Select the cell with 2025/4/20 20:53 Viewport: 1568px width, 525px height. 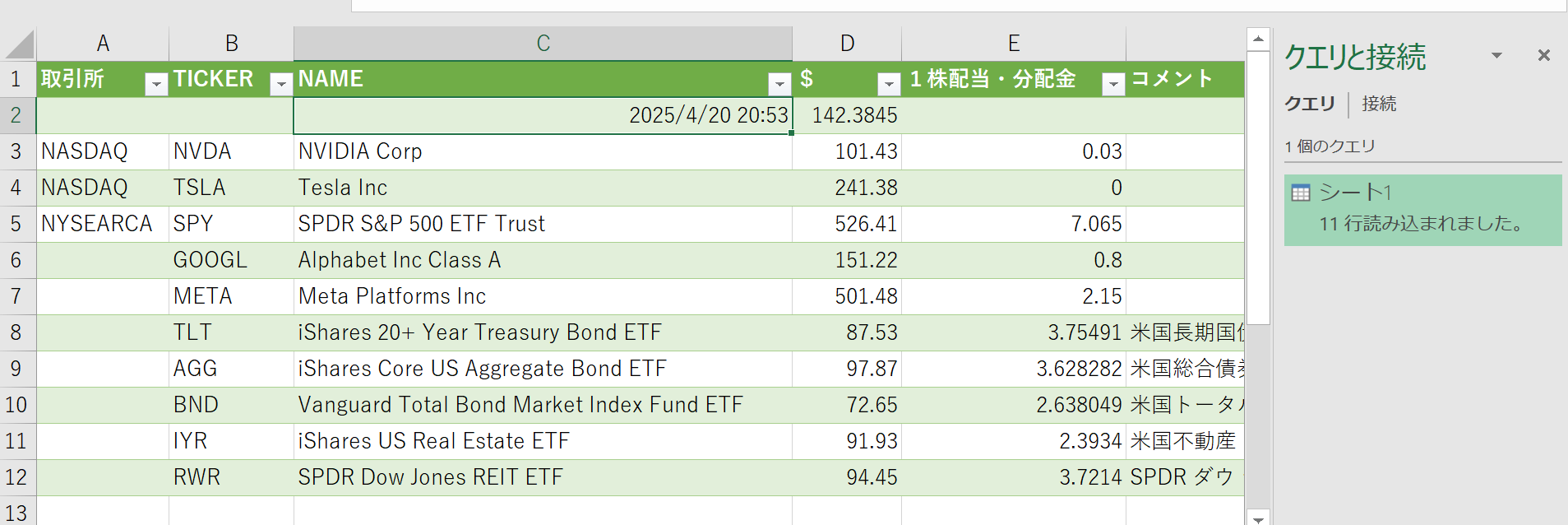pyautogui.click(x=543, y=115)
